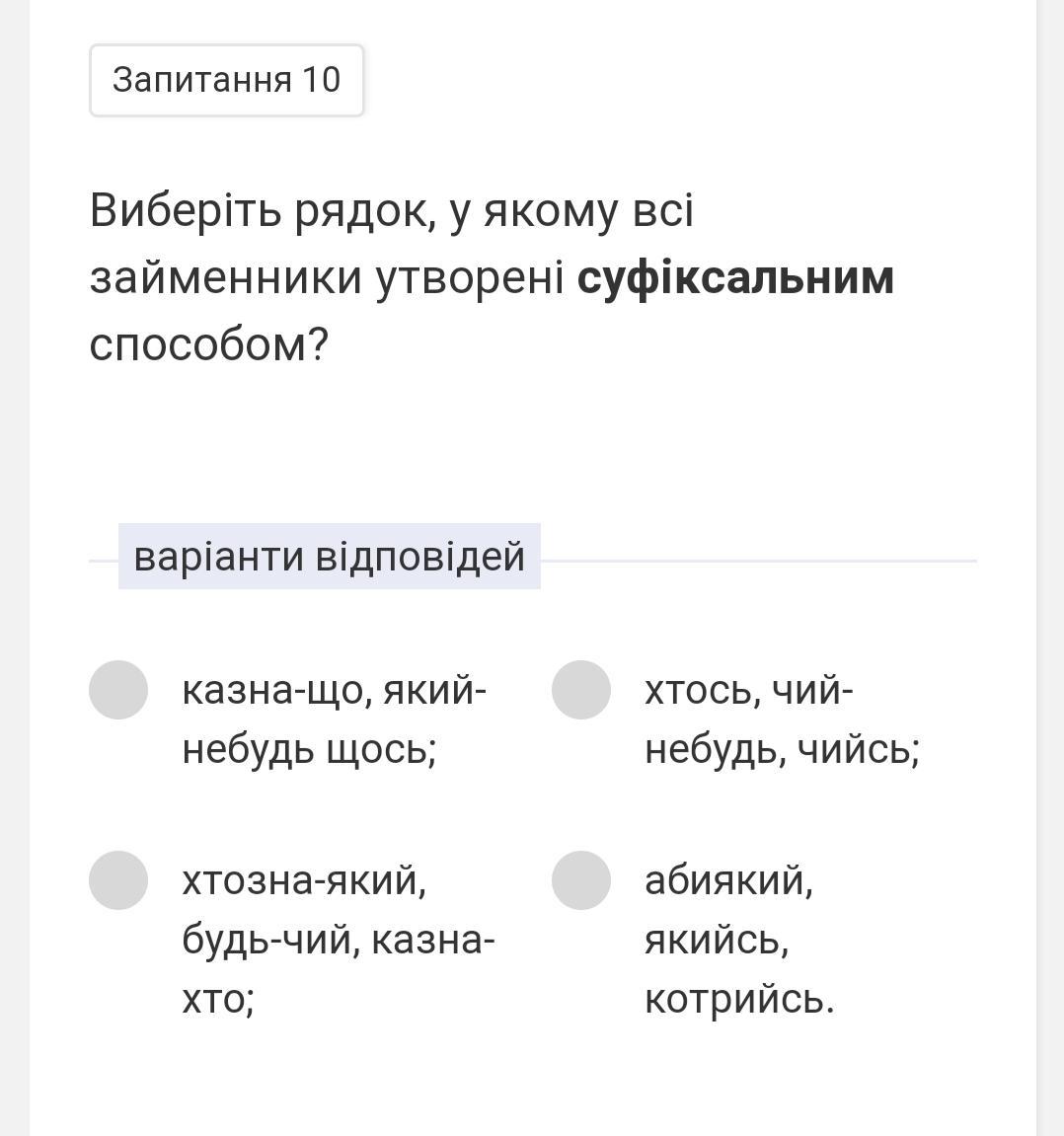Tap the word "хтось," in the second option
Screen dimensions: 1064x1136
coord(703,690)
